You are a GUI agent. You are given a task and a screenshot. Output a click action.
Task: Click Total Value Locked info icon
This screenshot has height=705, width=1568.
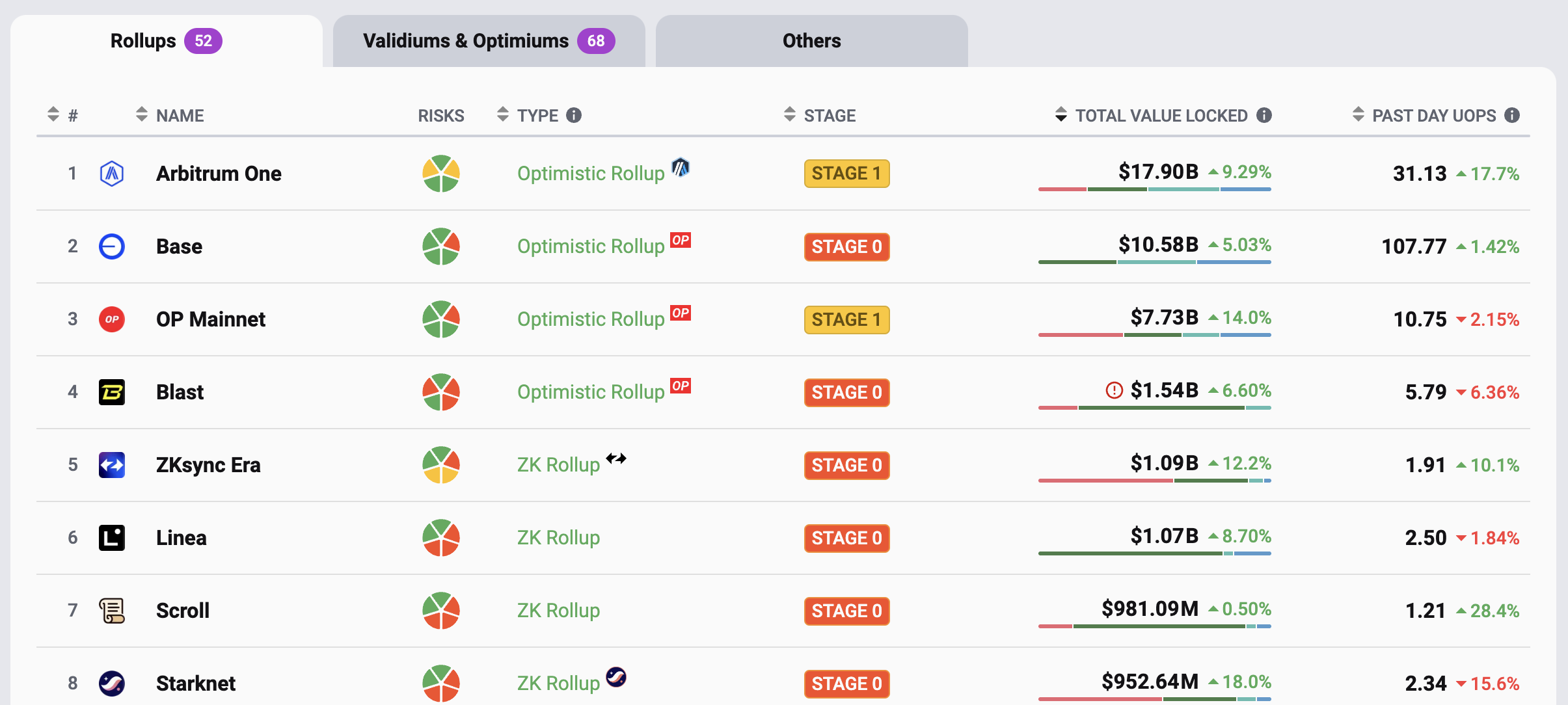pos(1264,115)
